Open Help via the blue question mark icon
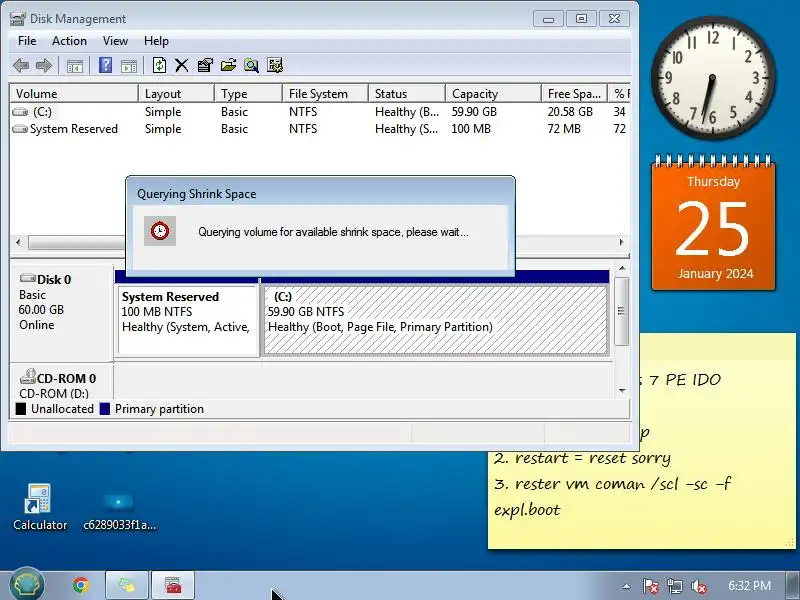 click(x=105, y=65)
